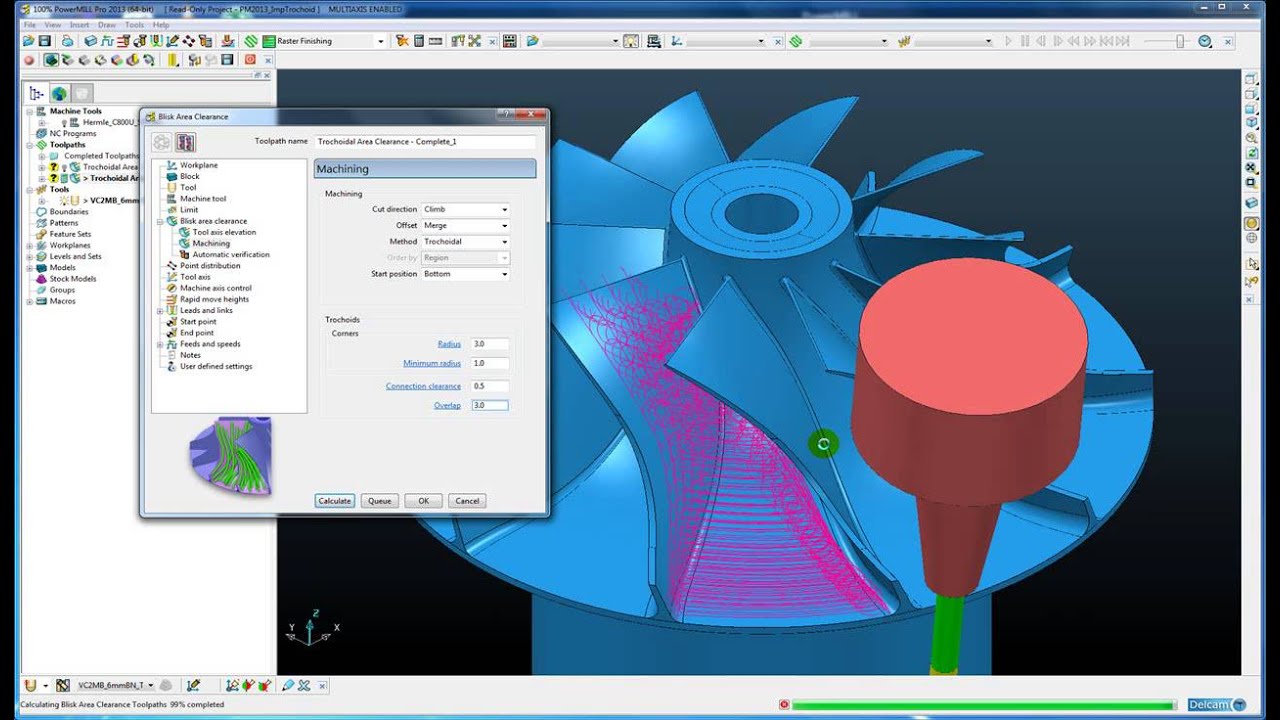The height and width of the screenshot is (720, 1280).
Task: Open the Tools menu
Action: [134, 24]
